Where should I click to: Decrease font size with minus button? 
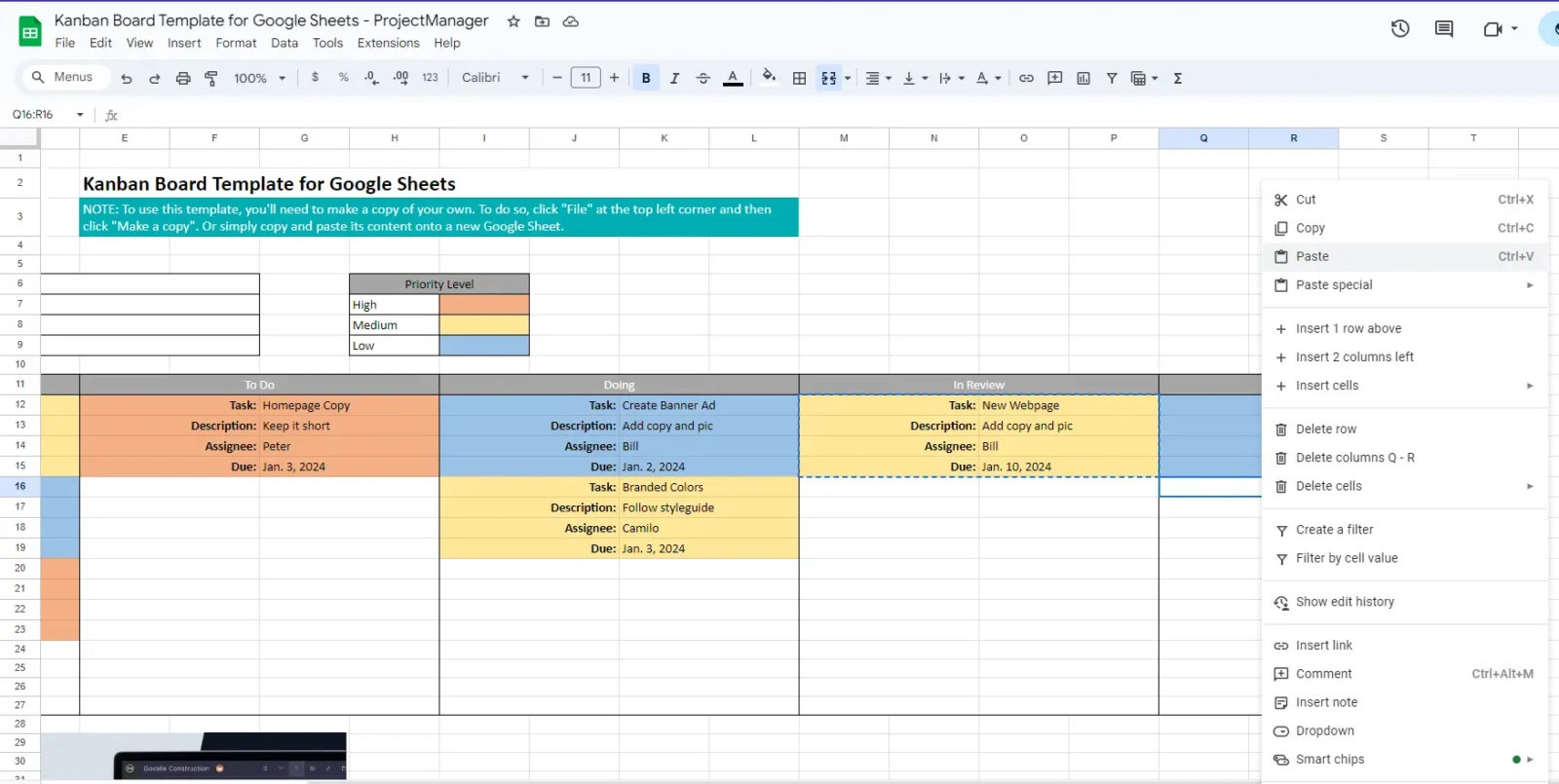click(557, 78)
